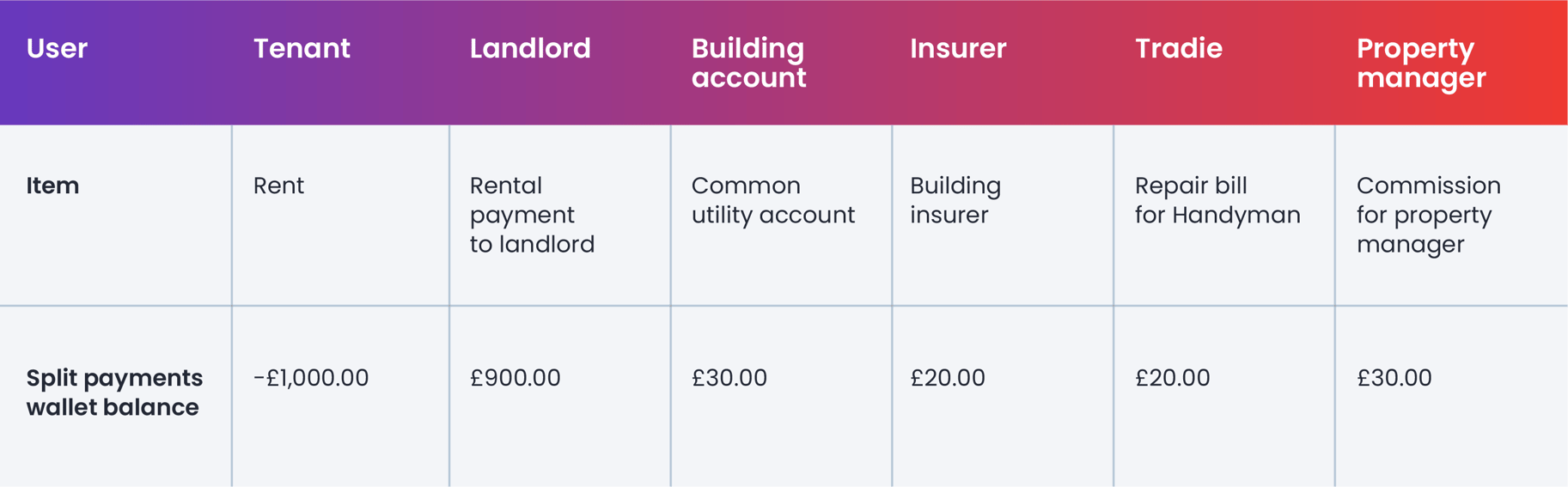Select the Tenant column header

(302, 49)
